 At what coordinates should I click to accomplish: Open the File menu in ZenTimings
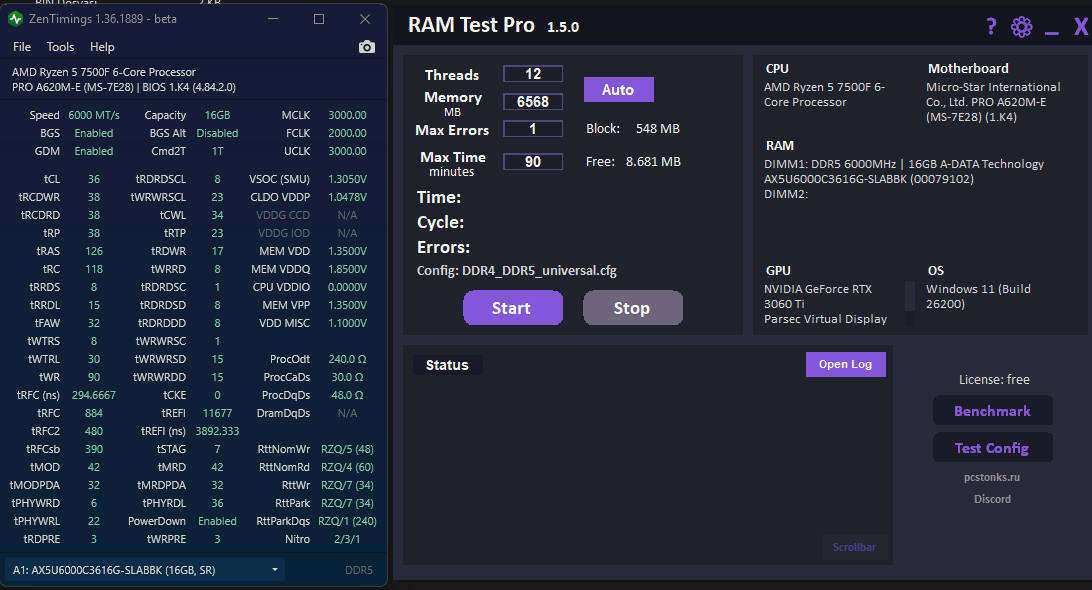[22, 47]
